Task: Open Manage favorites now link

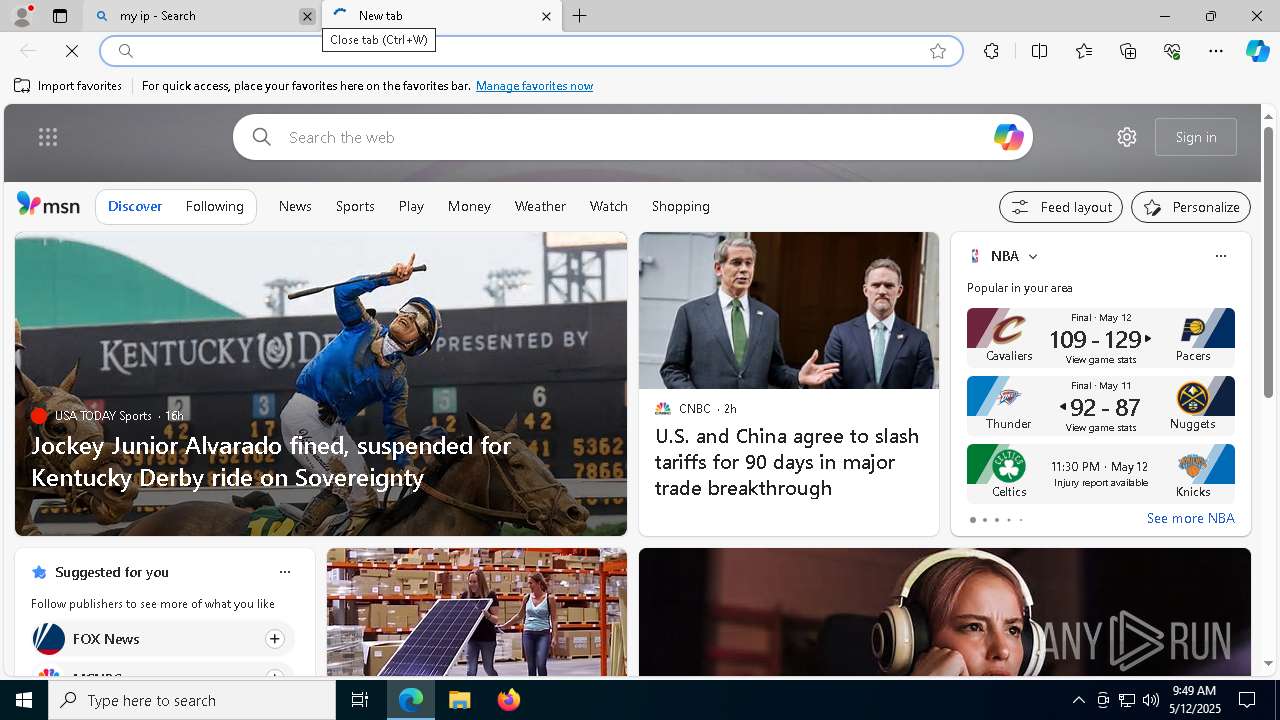Action: click(x=534, y=86)
